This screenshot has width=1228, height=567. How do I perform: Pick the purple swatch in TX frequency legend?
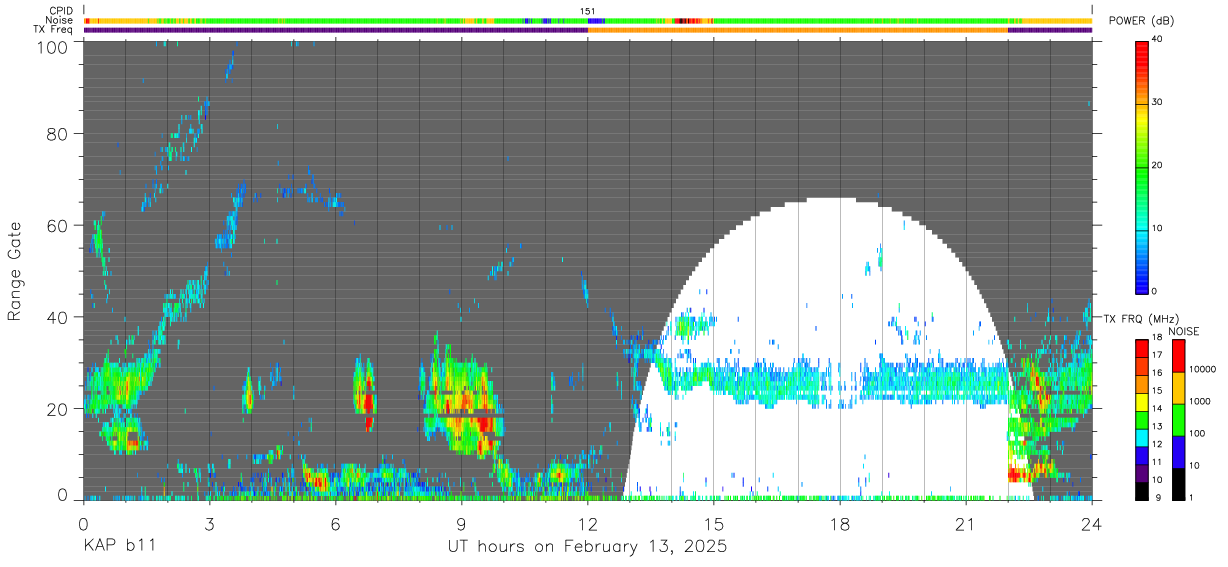coord(1142,474)
